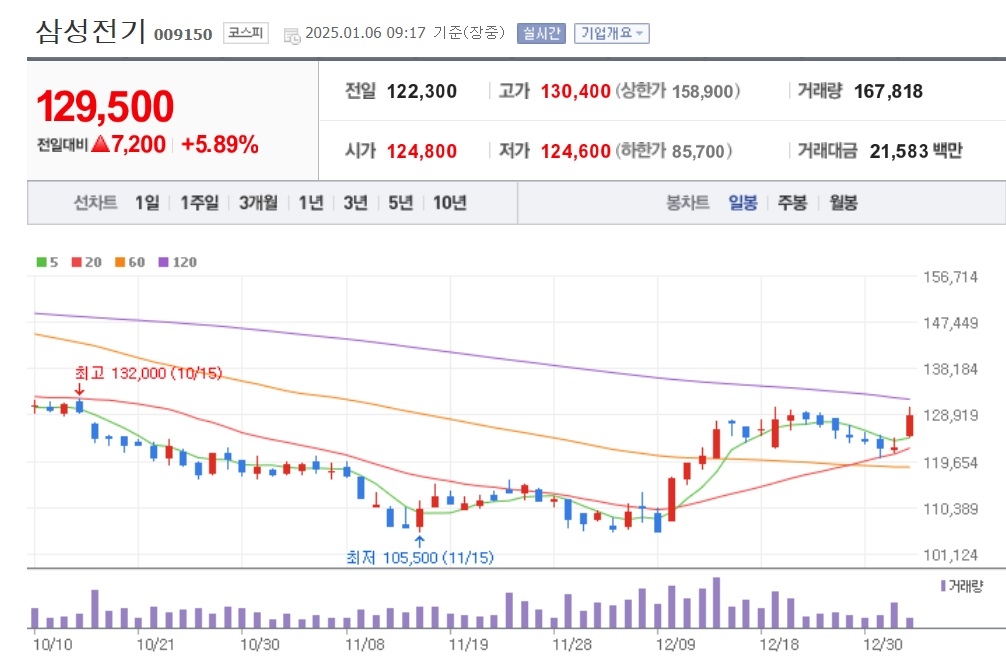Select the 1일 line chart period
The width and height of the screenshot is (1006, 664).
(x=147, y=203)
